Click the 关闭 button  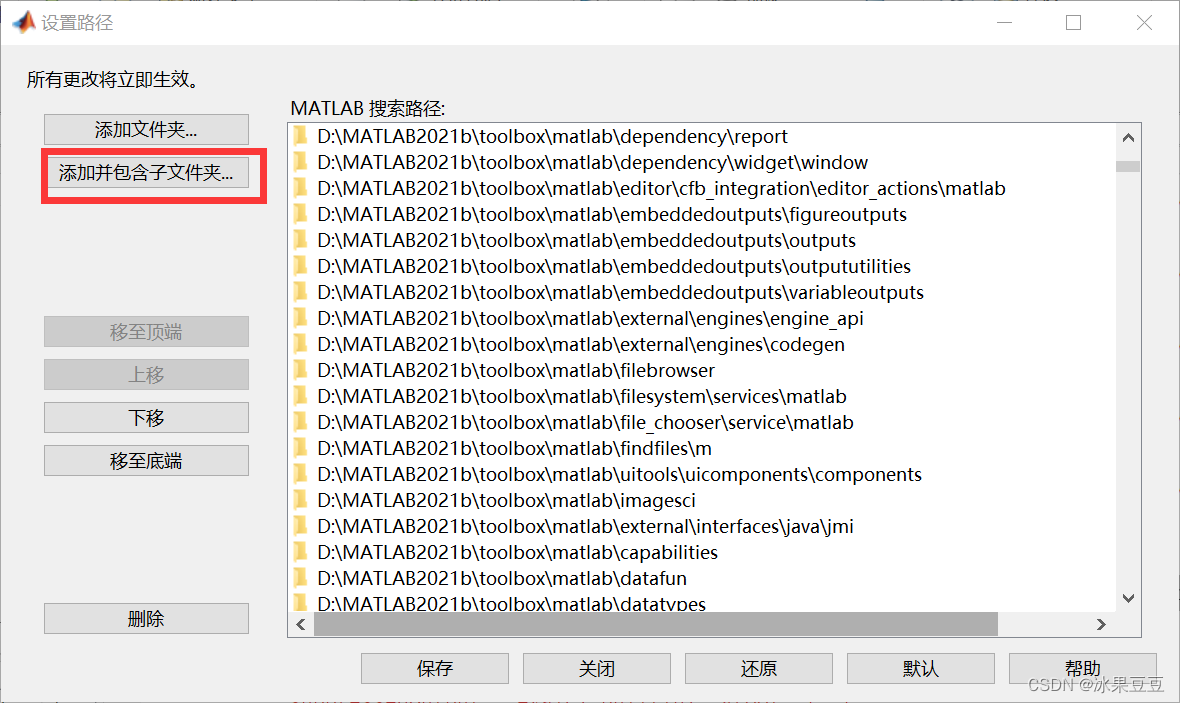pyautogui.click(x=597, y=668)
